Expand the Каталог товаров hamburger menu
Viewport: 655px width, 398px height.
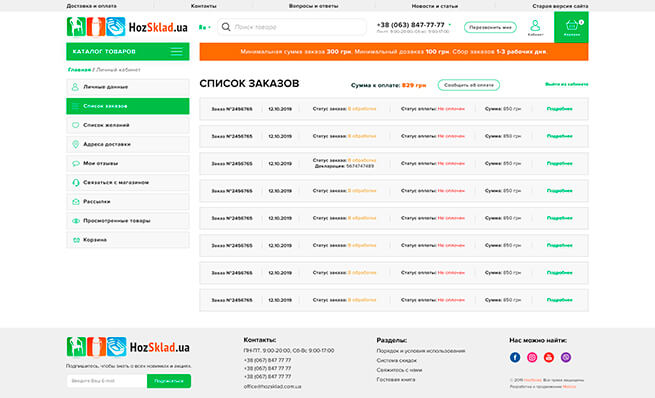pos(176,51)
